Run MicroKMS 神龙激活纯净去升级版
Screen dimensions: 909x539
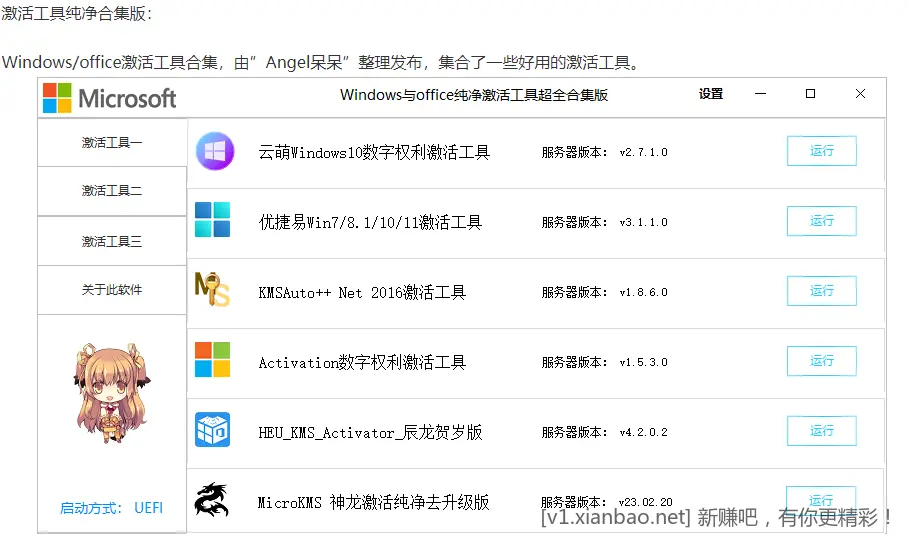point(821,500)
